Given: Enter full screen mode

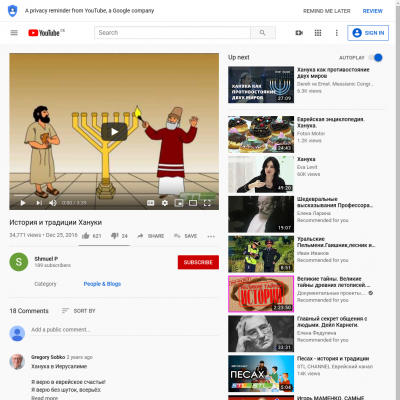Looking at the screenshot, I should pyautogui.click(x=207, y=203).
